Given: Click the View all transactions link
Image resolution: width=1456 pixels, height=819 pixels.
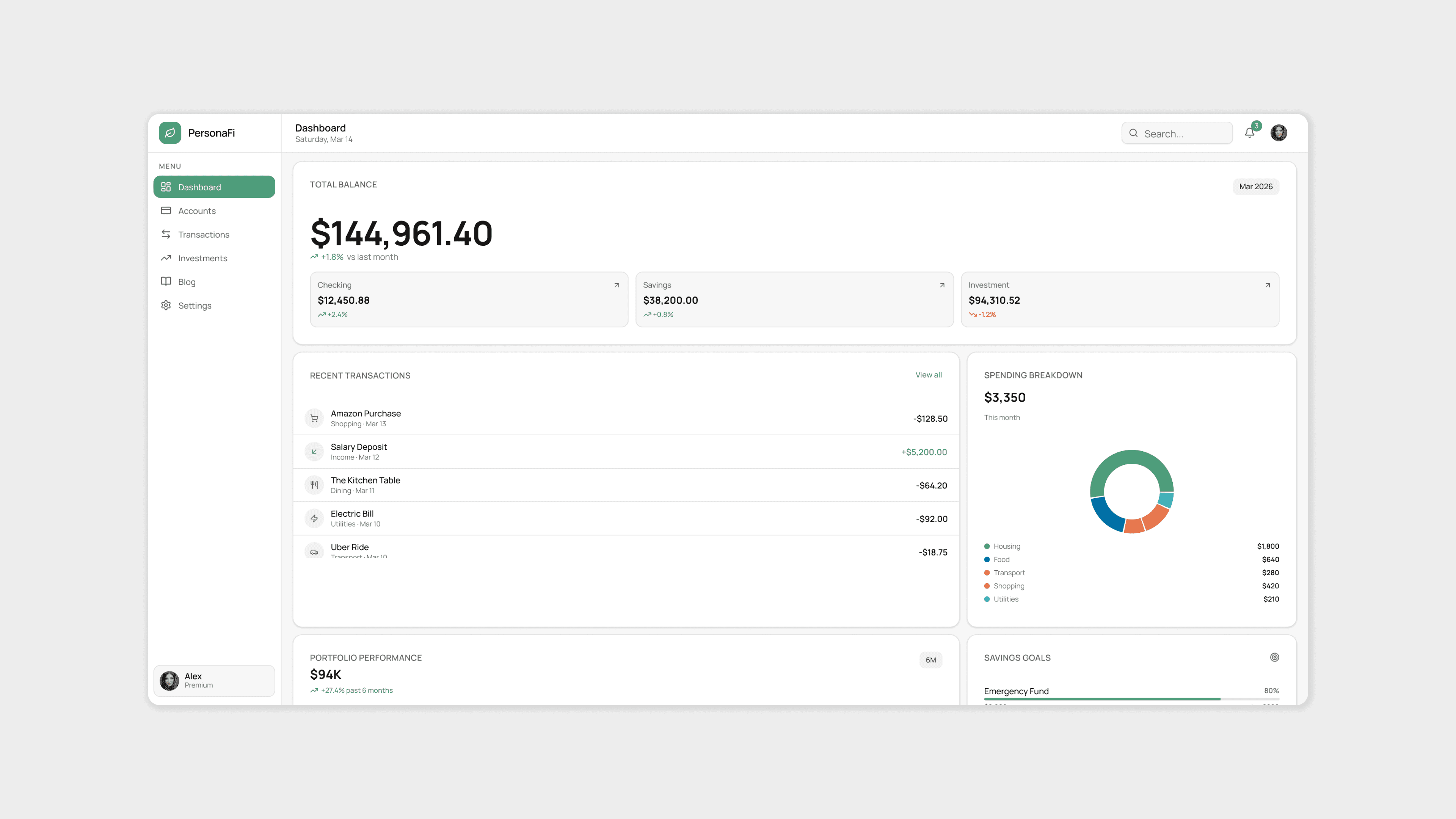Looking at the screenshot, I should 928,375.
